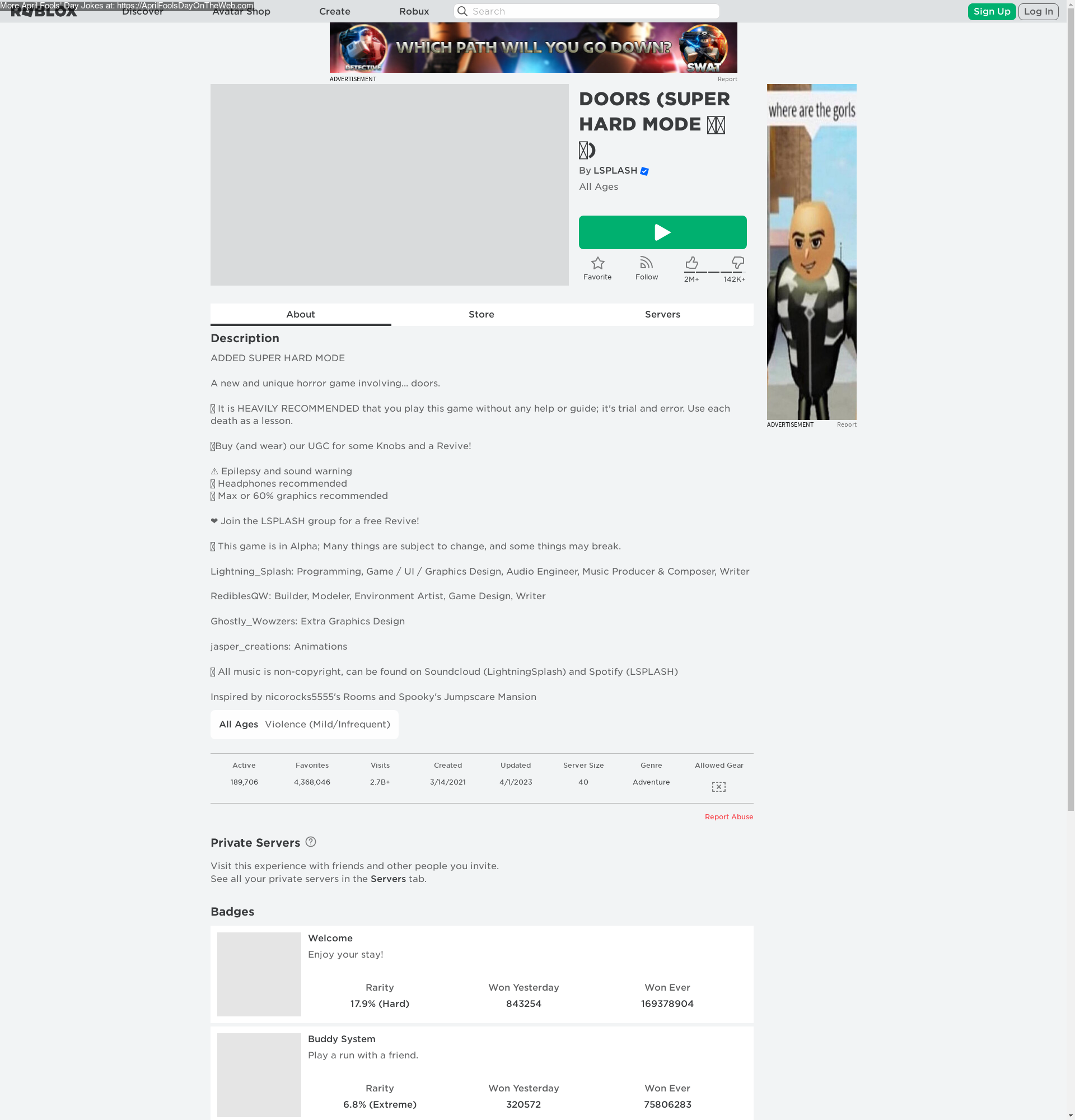The height and width of the screenshot is (1120, 1075).
Task: Open Private Servers help question icon
Action: point(311,842)
